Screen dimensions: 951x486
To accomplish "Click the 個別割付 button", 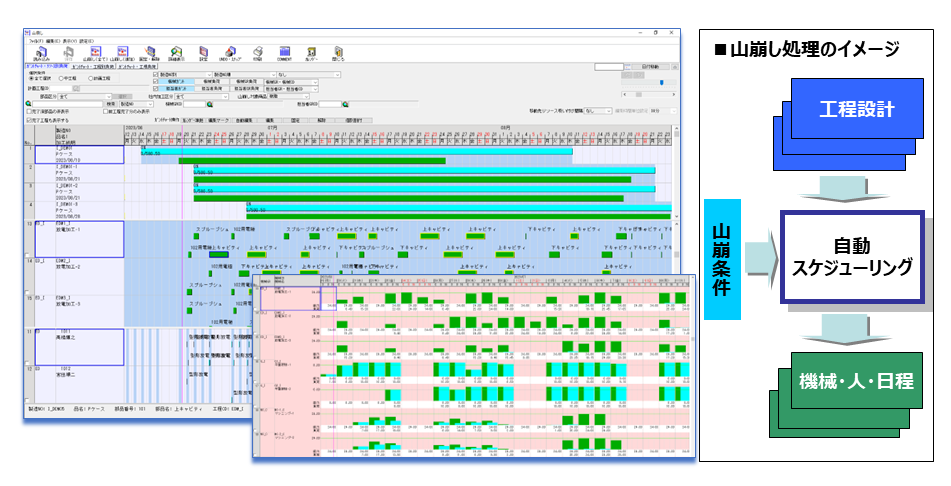I will [x=354, y=120].
